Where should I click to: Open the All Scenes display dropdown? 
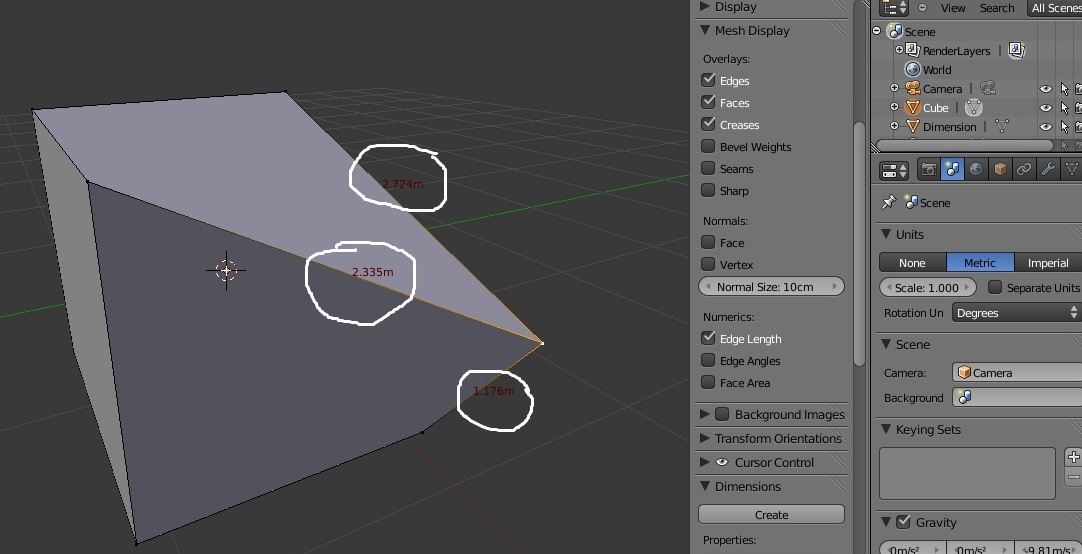1054,8
